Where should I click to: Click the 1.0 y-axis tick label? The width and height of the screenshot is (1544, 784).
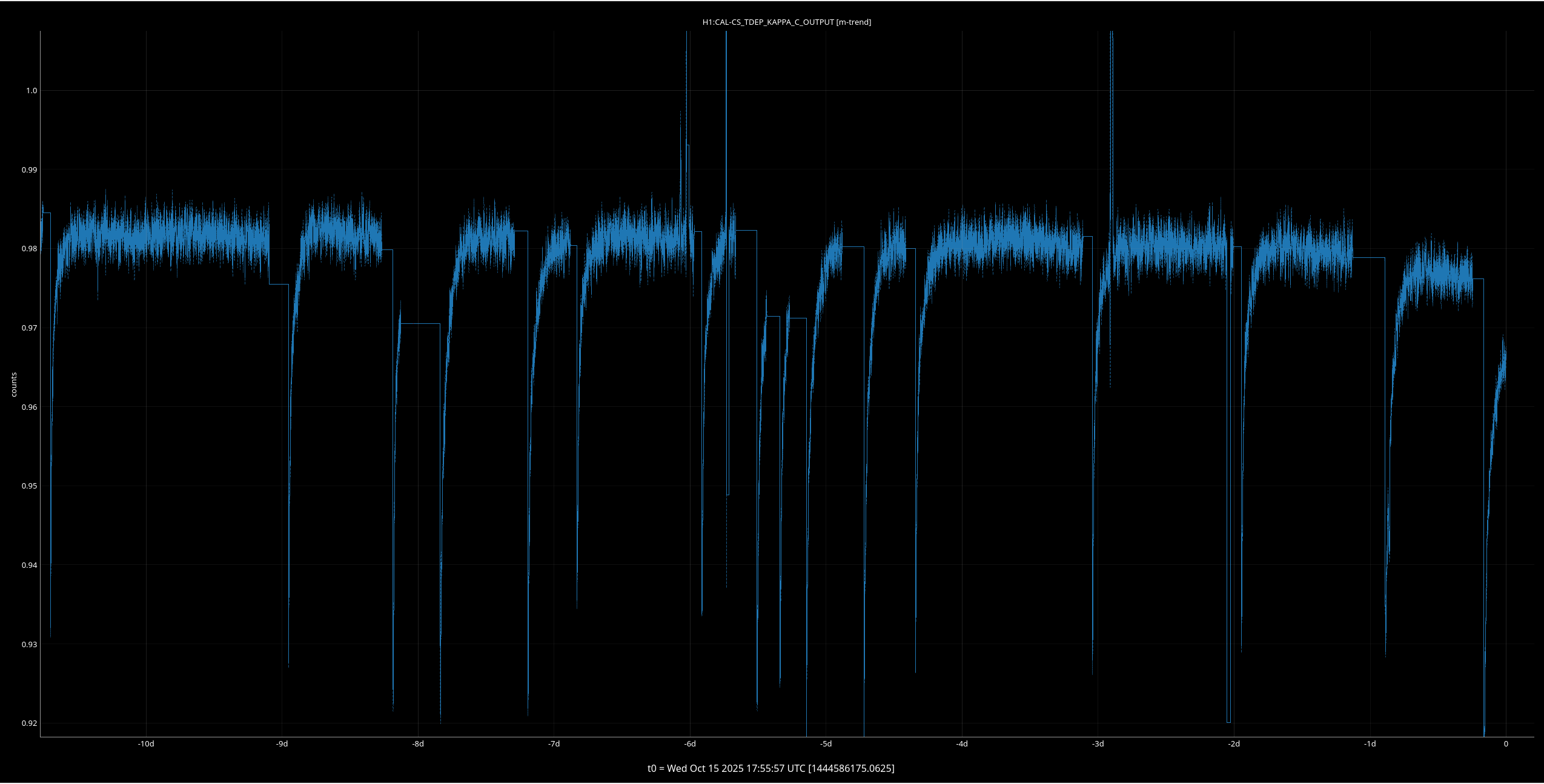point(31,91)
